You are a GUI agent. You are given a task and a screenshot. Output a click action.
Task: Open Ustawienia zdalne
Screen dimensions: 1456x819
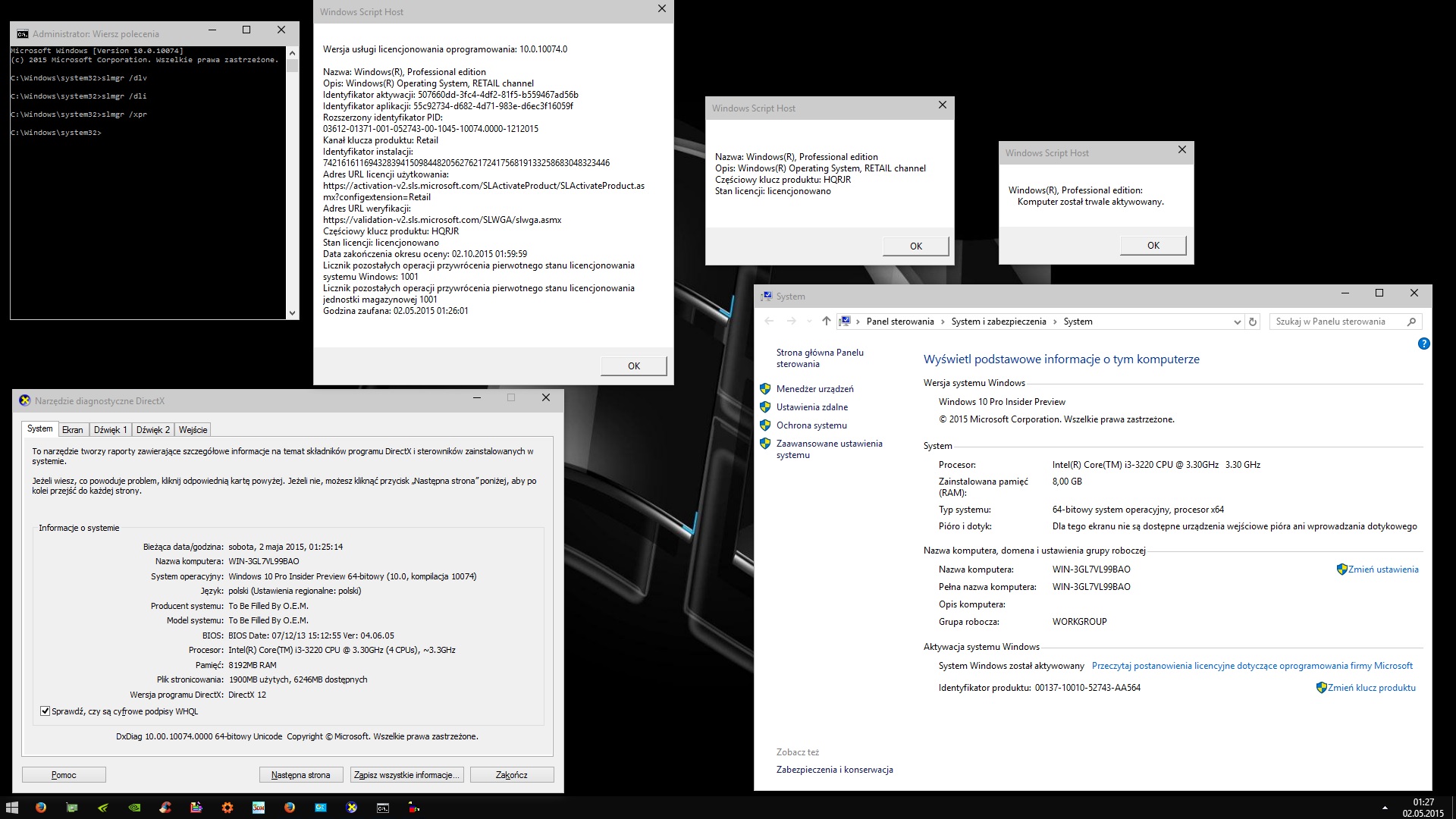[812, 407]
